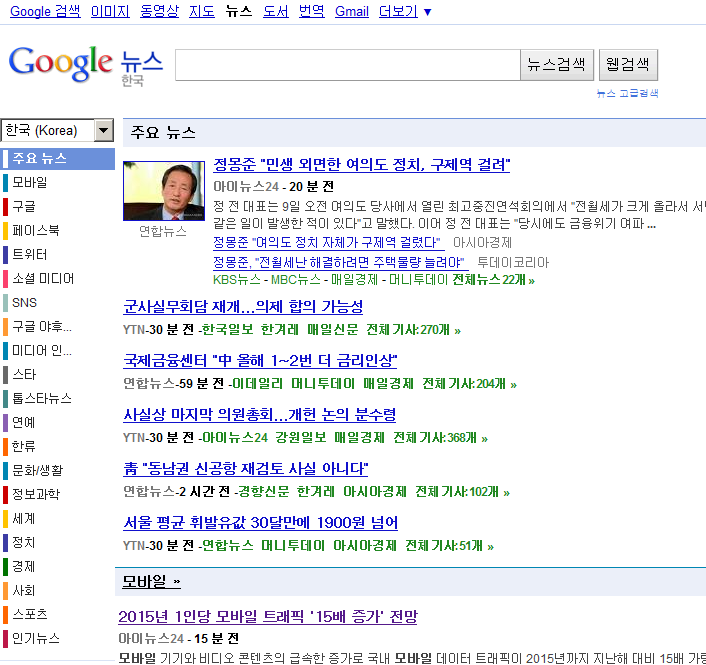Open 한겨레 link under 군사실무회담 story
706x665 pixels.
tap(280, 330)
